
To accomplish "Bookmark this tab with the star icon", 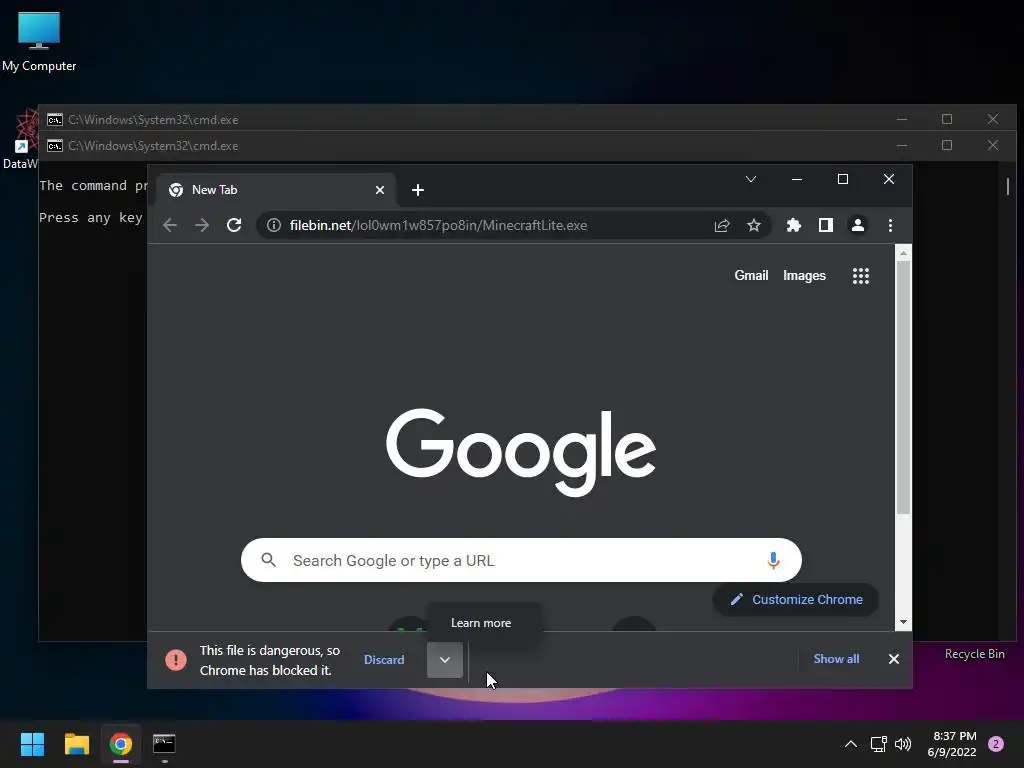I will [x=754, y=225].
